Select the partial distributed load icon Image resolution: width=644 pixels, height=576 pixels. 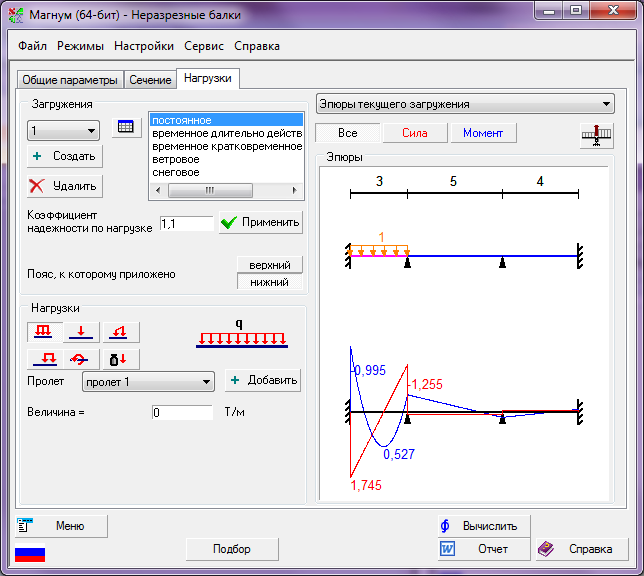pos(45,359)
